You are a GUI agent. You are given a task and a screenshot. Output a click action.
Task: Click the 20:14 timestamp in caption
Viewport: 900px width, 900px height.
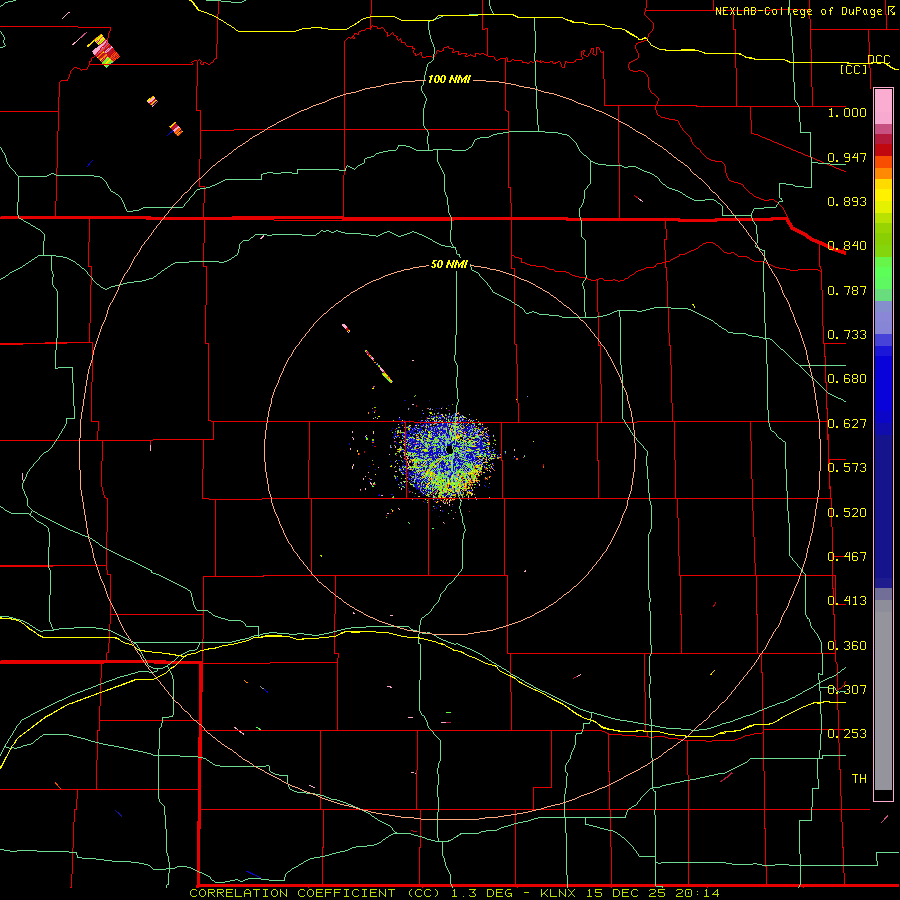tap(697, 893)
